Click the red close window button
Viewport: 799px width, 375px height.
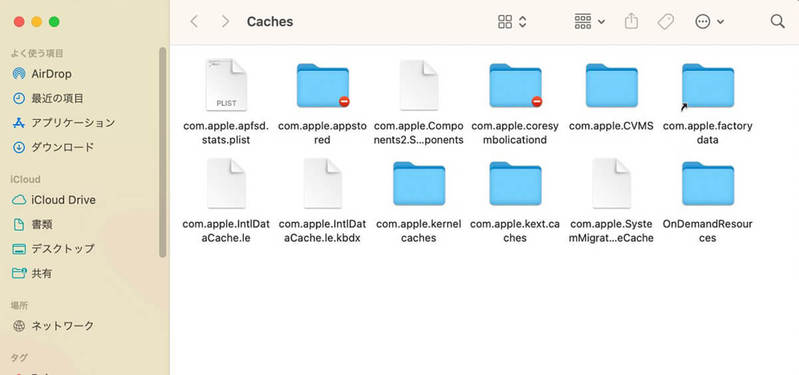pos(19,21)
